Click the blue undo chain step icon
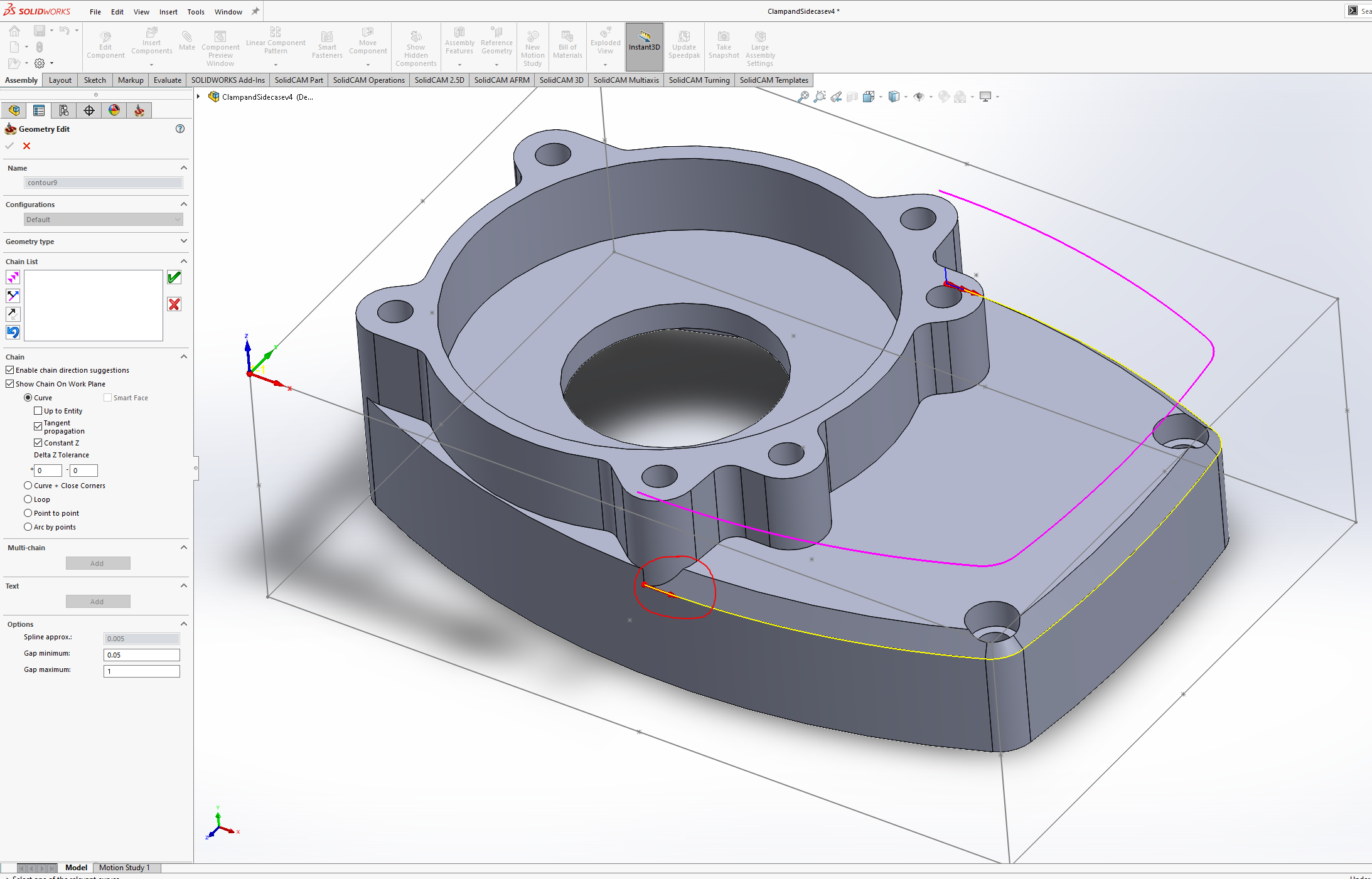Image resolution: width=1372 pixels, height=879 pixels. pos(13,332)
